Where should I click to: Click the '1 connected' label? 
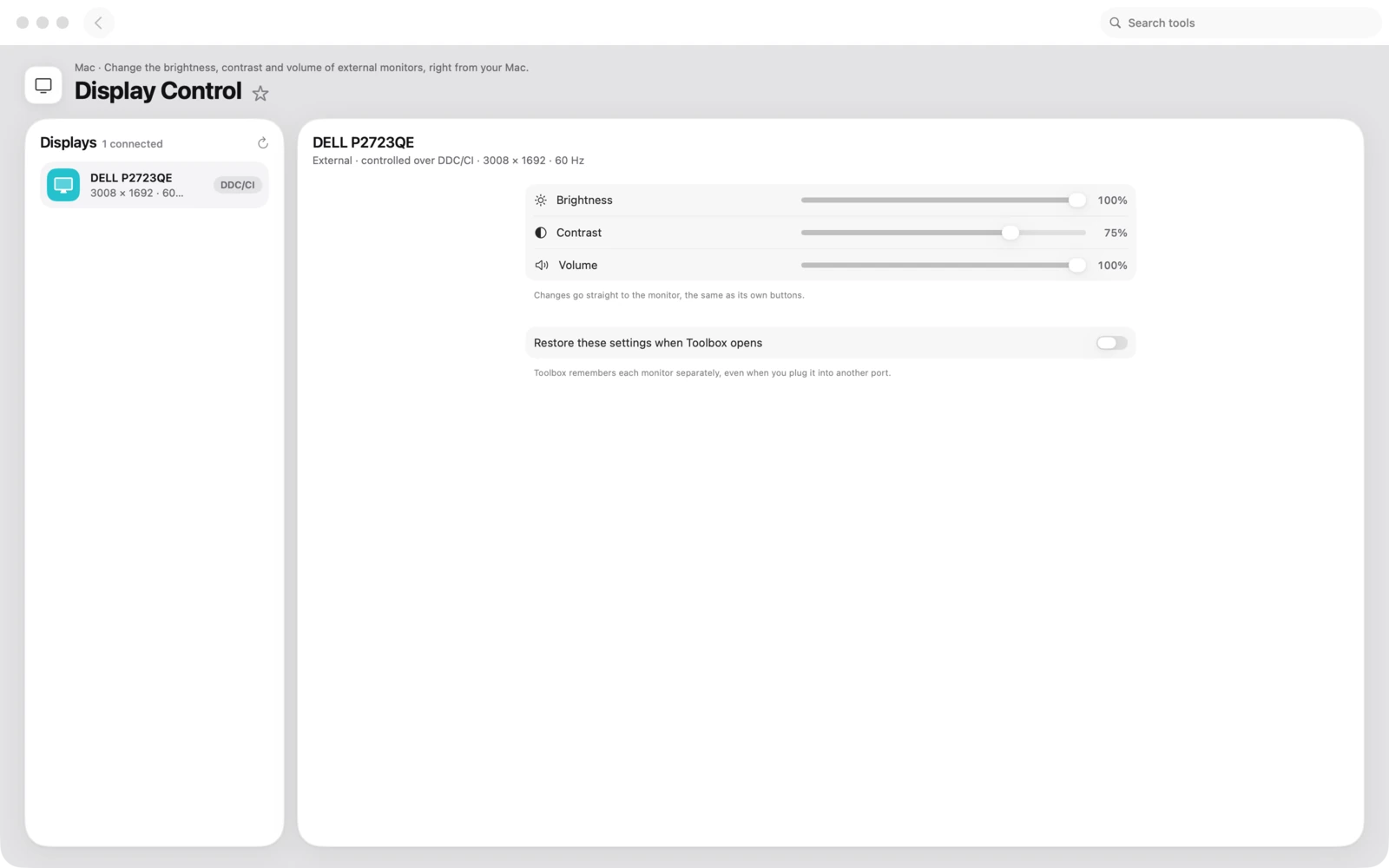tap(132, 144)
